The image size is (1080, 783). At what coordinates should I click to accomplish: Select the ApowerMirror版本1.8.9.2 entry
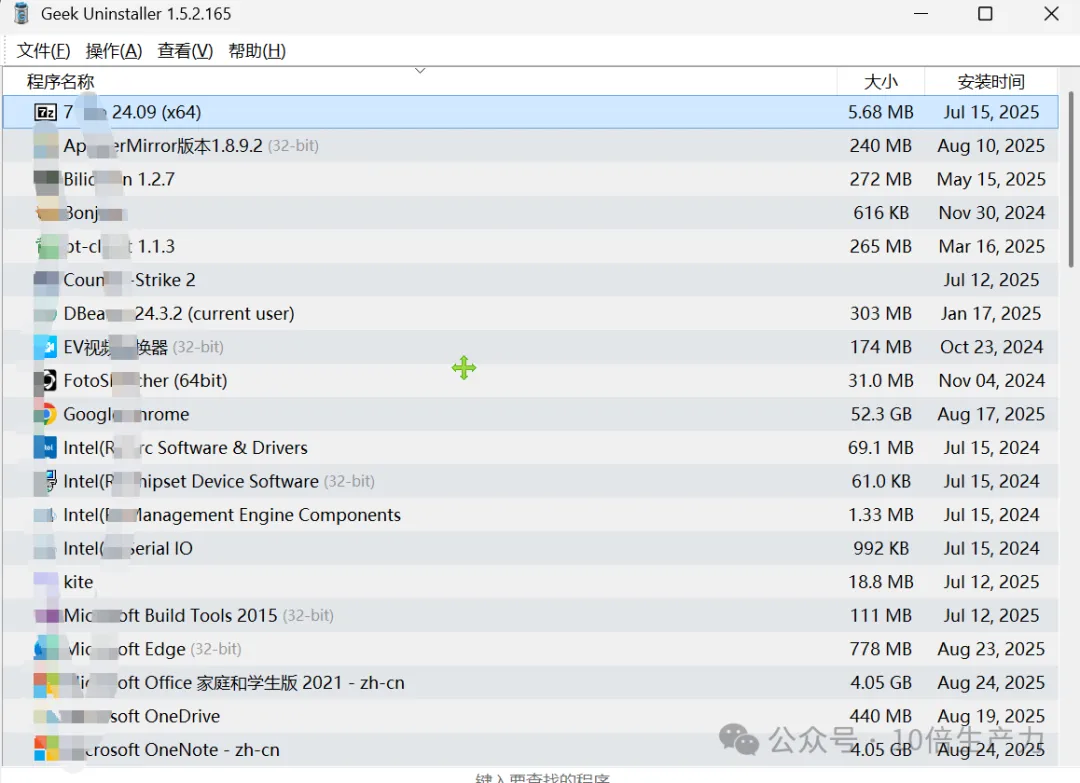(531, 145)
